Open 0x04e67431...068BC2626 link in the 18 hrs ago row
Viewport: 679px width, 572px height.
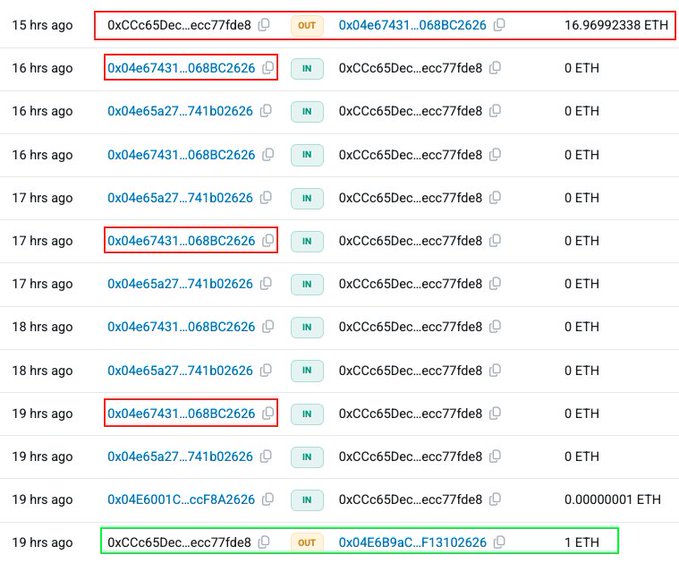click(x=181, y=327)
